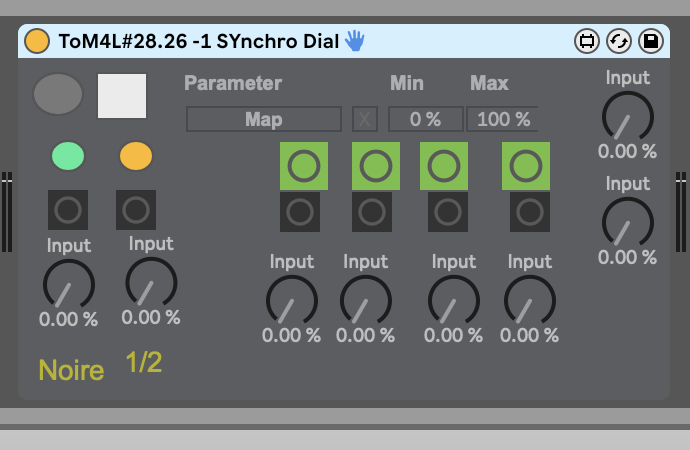Click the fourth Input dial under the green buttons
Image resolution: width=690 pixels, height=450 pixels.
coord(530,300)
